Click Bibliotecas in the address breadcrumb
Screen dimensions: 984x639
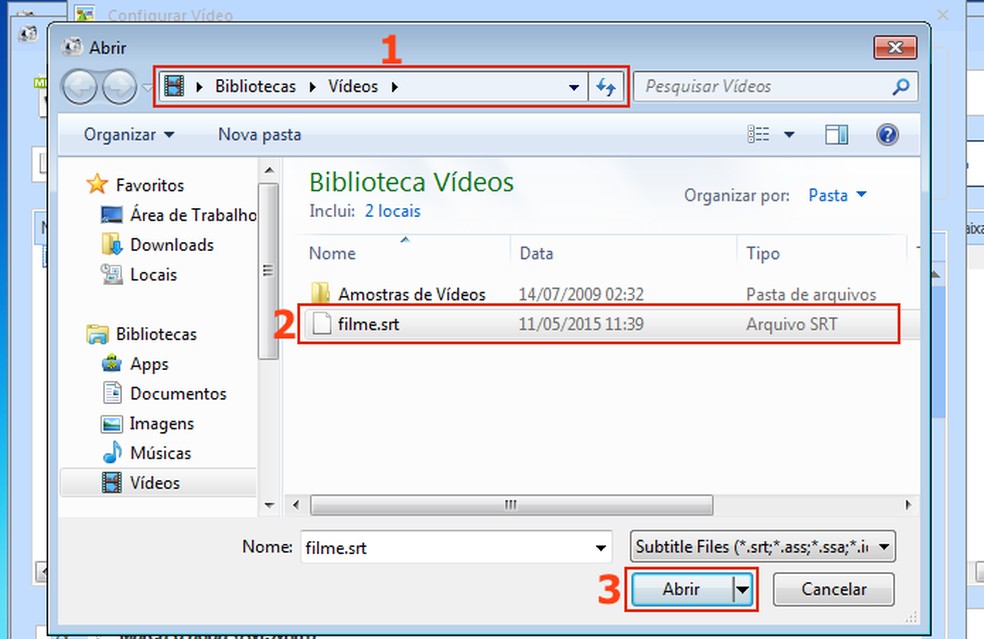[x=255, y=86]
